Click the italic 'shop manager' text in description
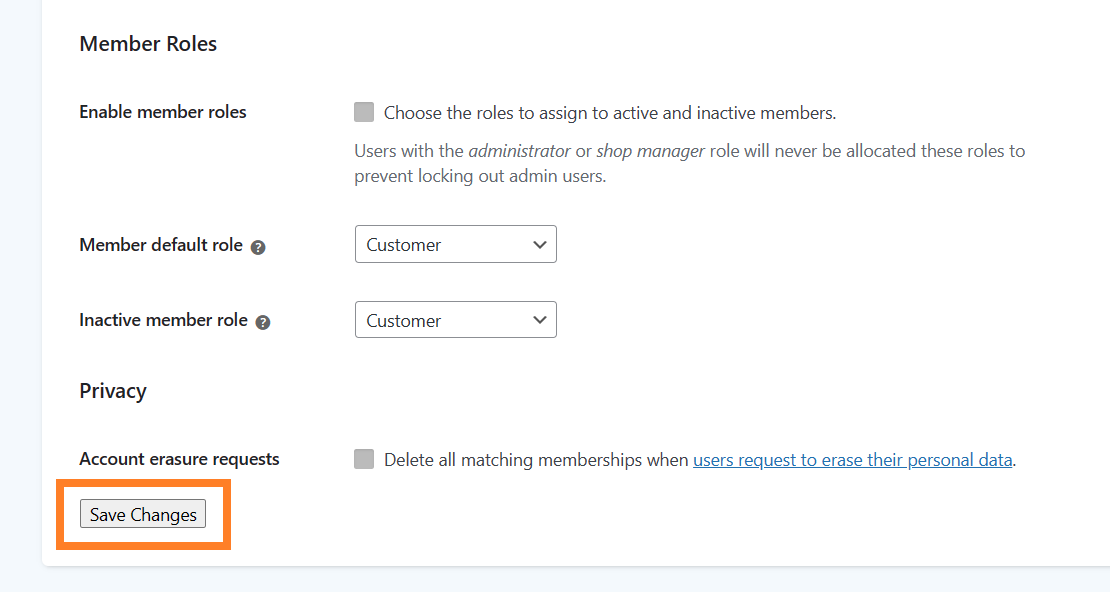 pos(651,152)
